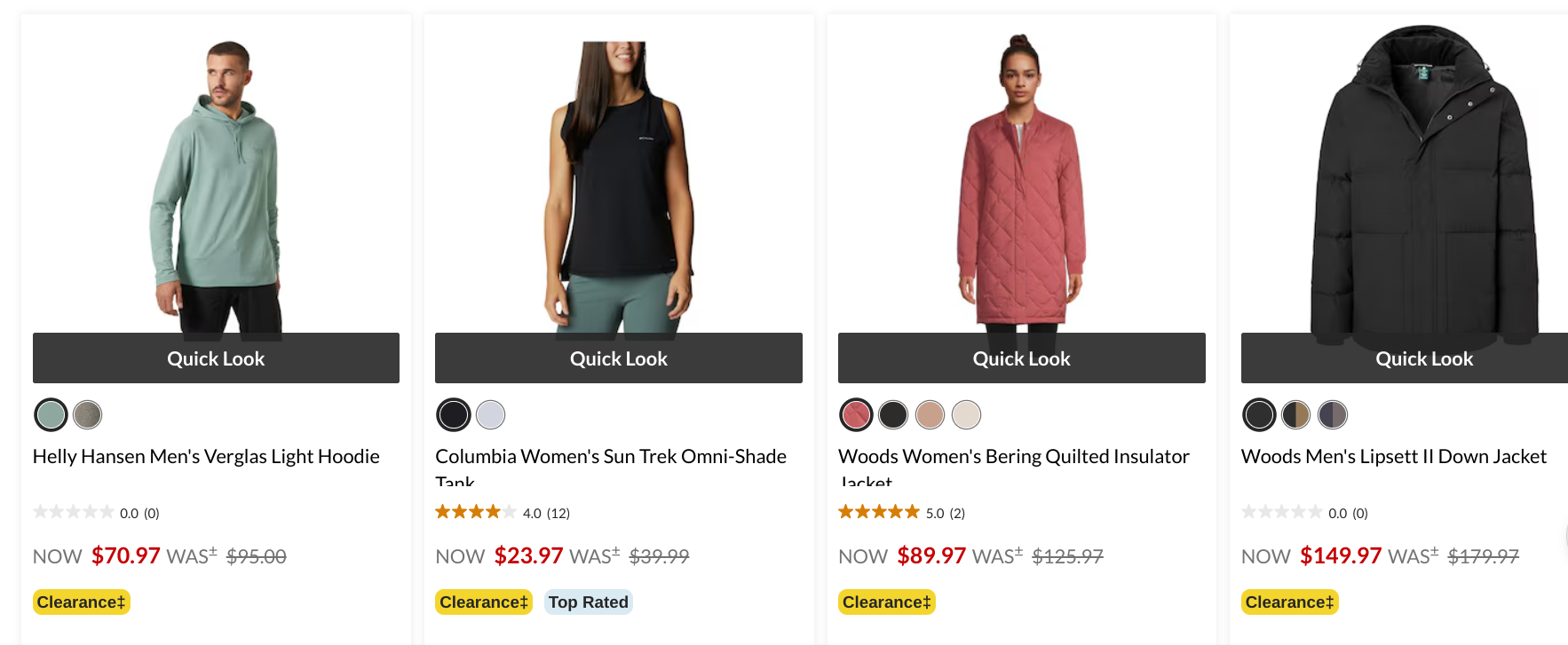This screenshot has width=1568, height=645.
Task: Open Quick Look for Helly Hansen hoodie
Action: tap(216, 358)
